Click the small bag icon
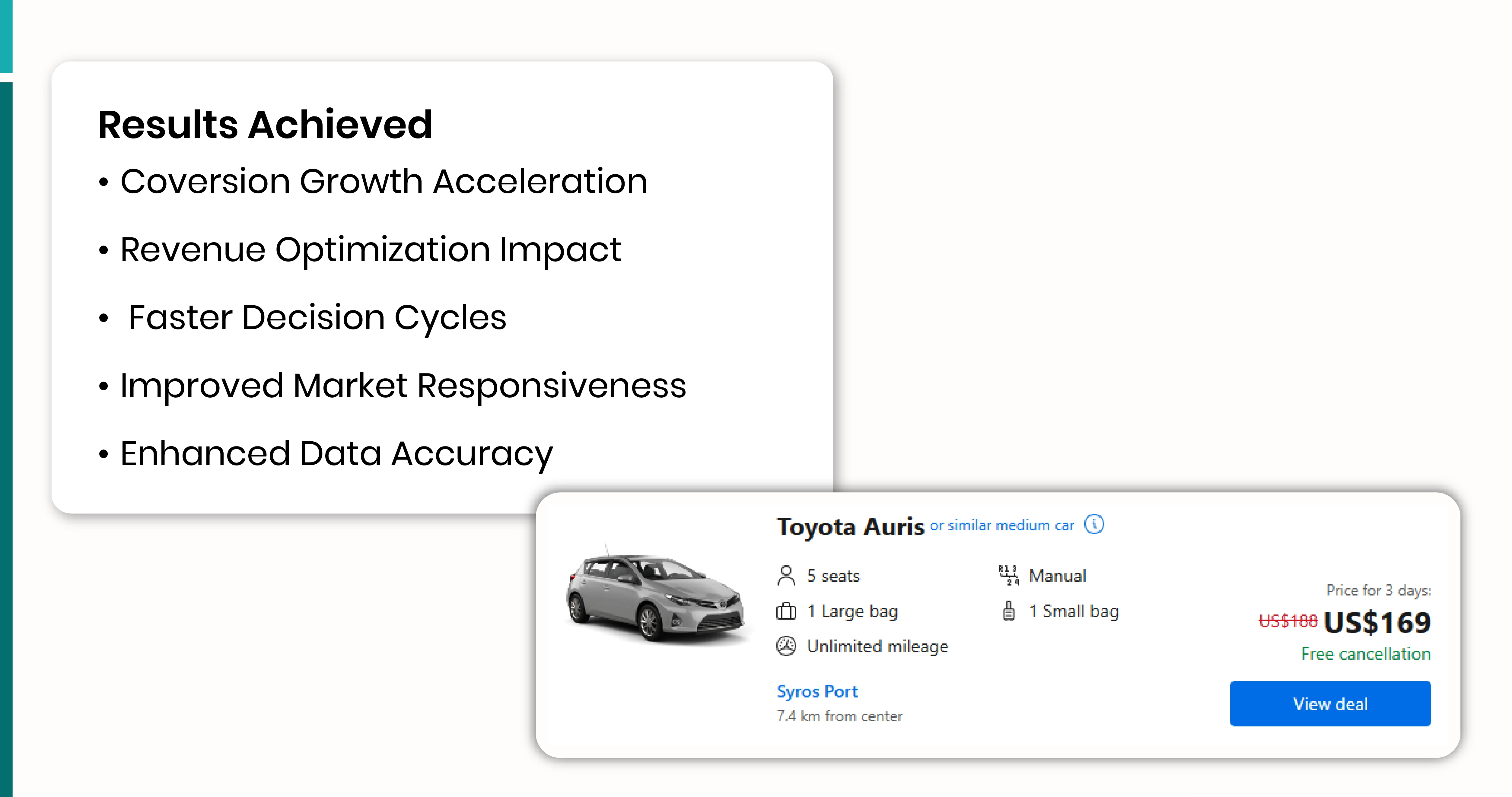Viewport: 1512px width, 797px height. [x=1010, y=610]
